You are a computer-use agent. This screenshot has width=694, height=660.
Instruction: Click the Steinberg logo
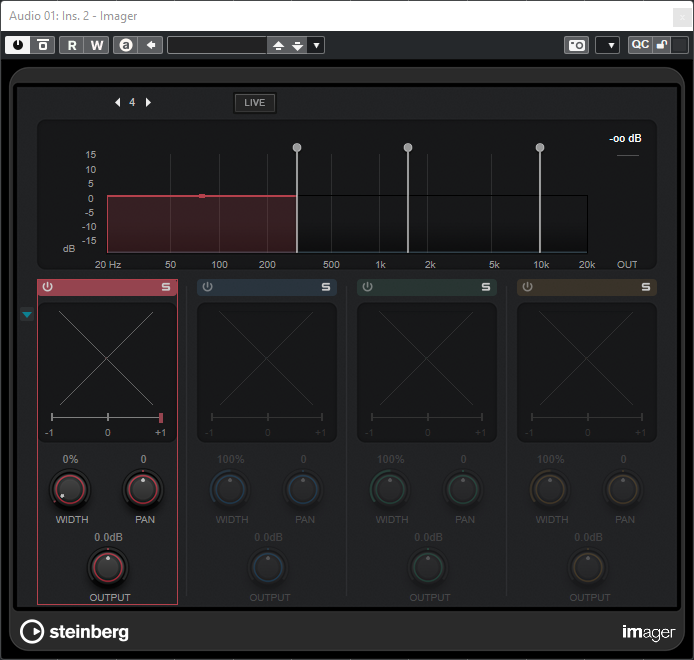74,632
